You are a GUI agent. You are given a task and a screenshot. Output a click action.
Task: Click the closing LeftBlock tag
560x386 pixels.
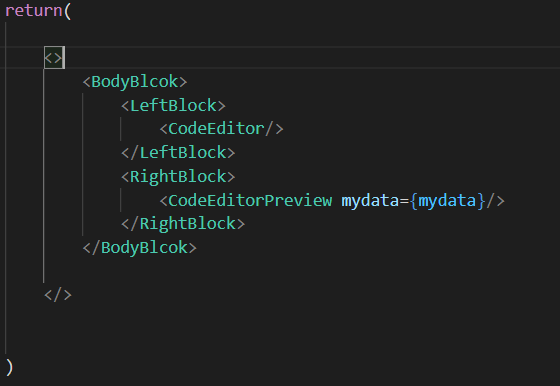point(178,153)
